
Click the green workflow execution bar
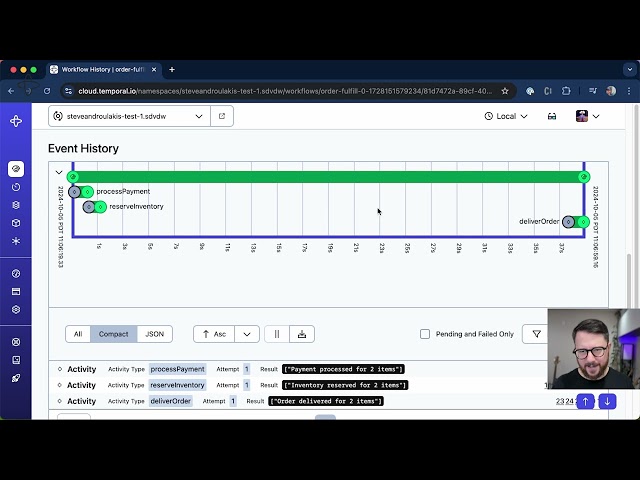pos(329,177)
